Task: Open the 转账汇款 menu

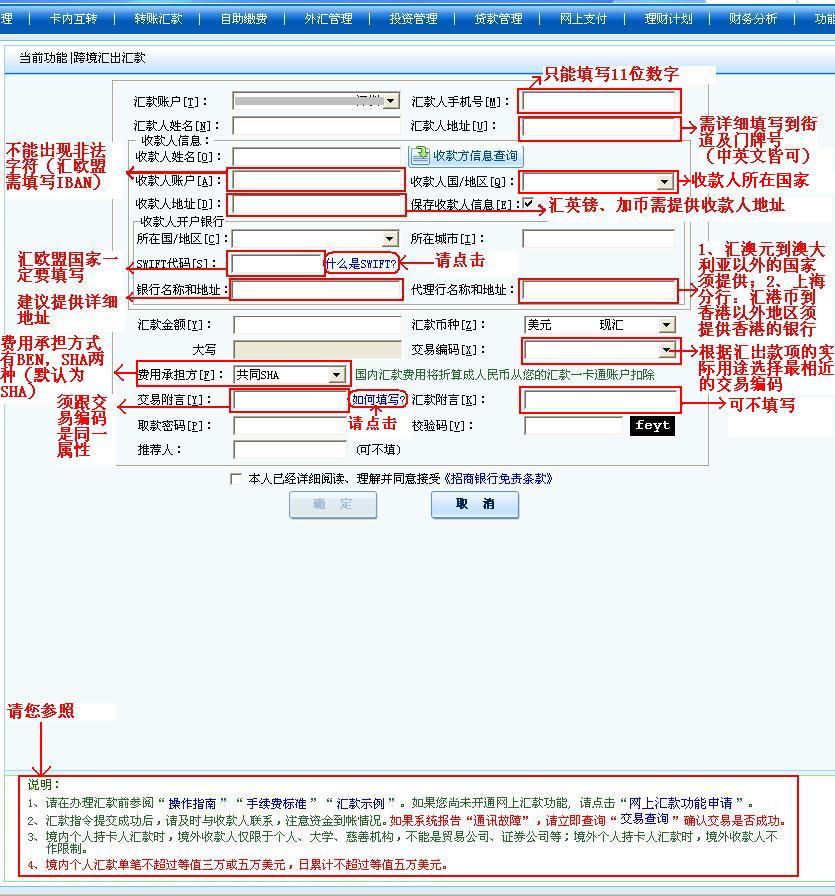Action: pos(158,19)
